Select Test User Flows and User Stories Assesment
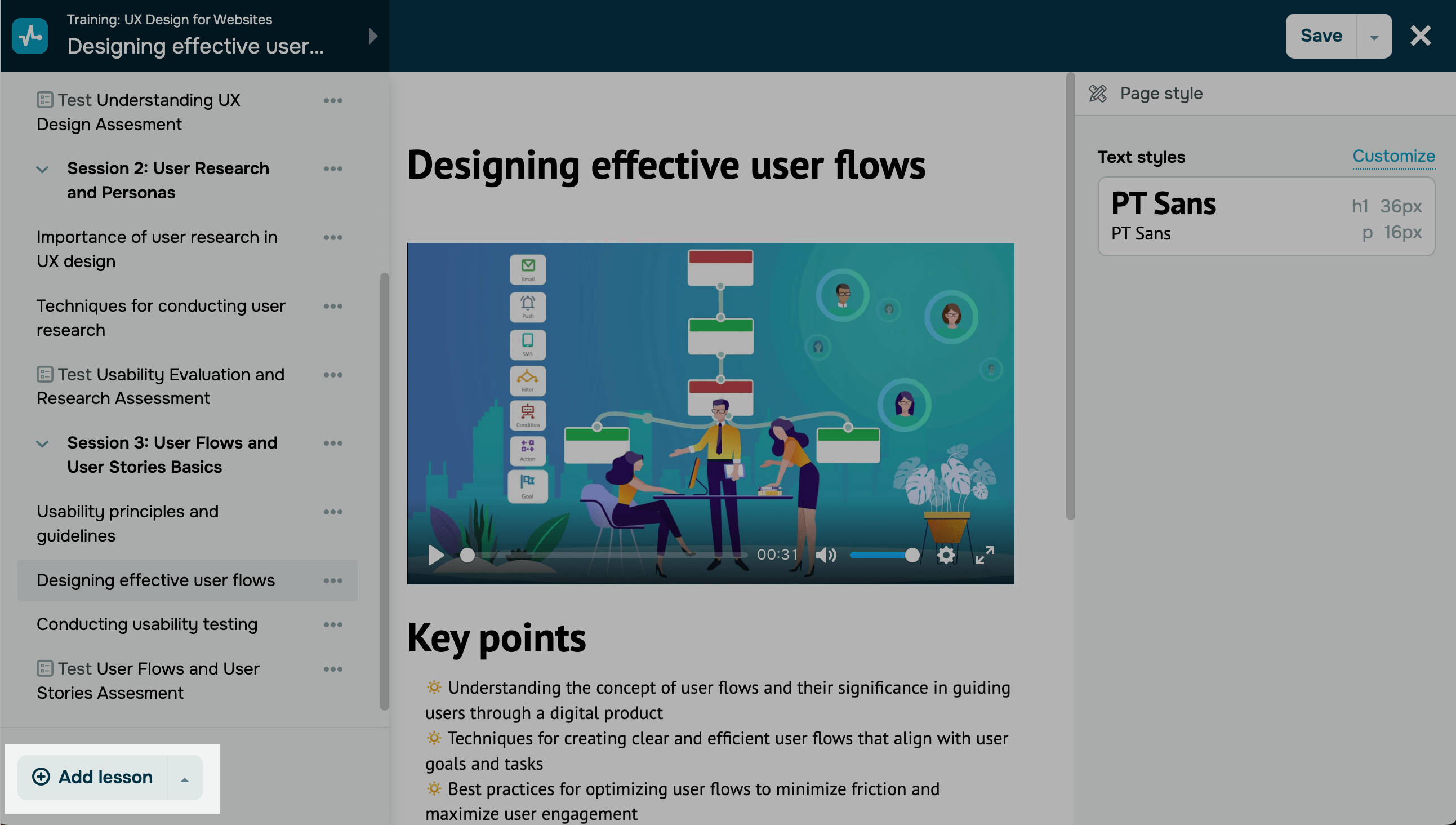 tap(148, 681)
